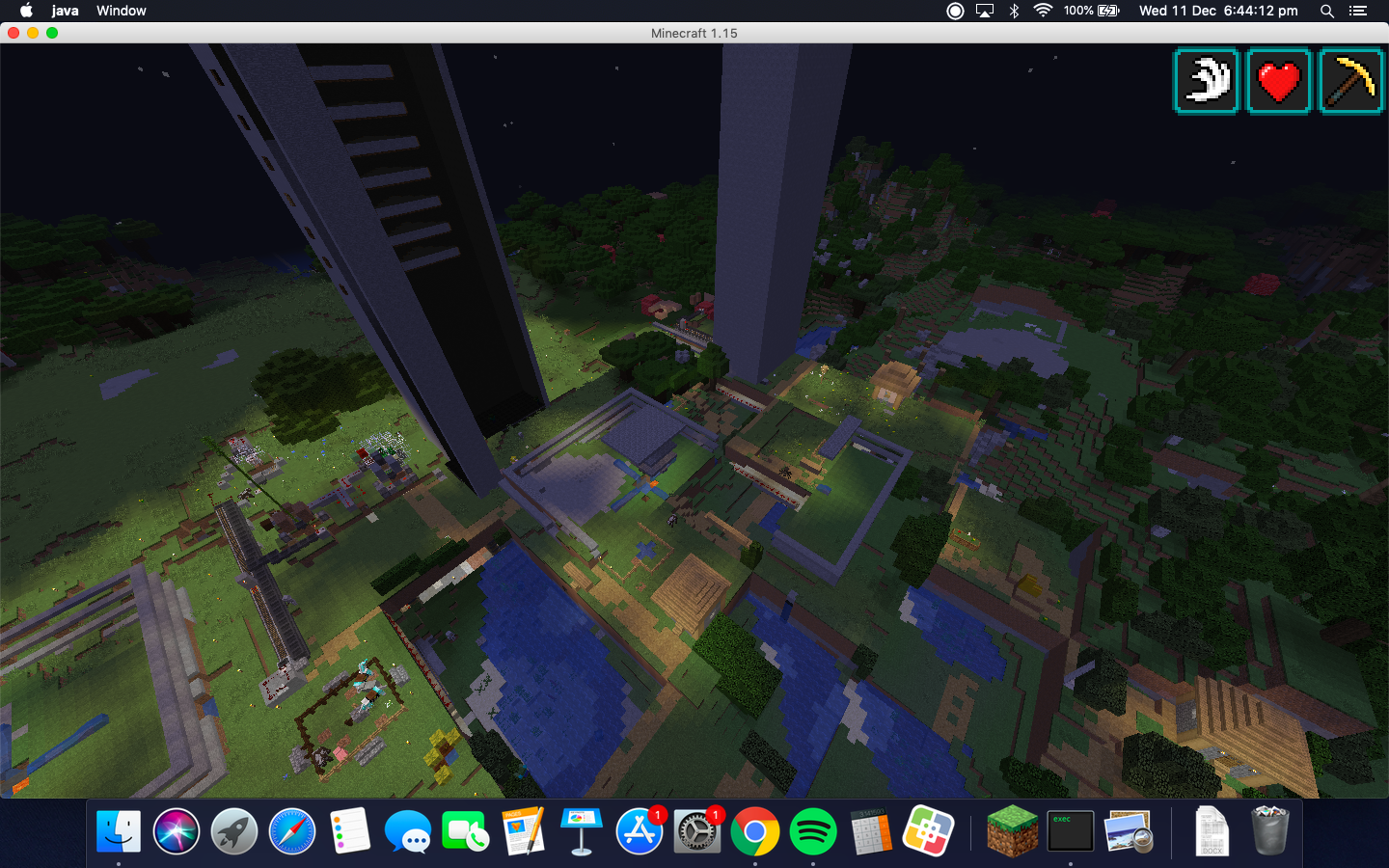Launch Google Chrome
This screenshot has width=1389, height=868.
point(755,831)
